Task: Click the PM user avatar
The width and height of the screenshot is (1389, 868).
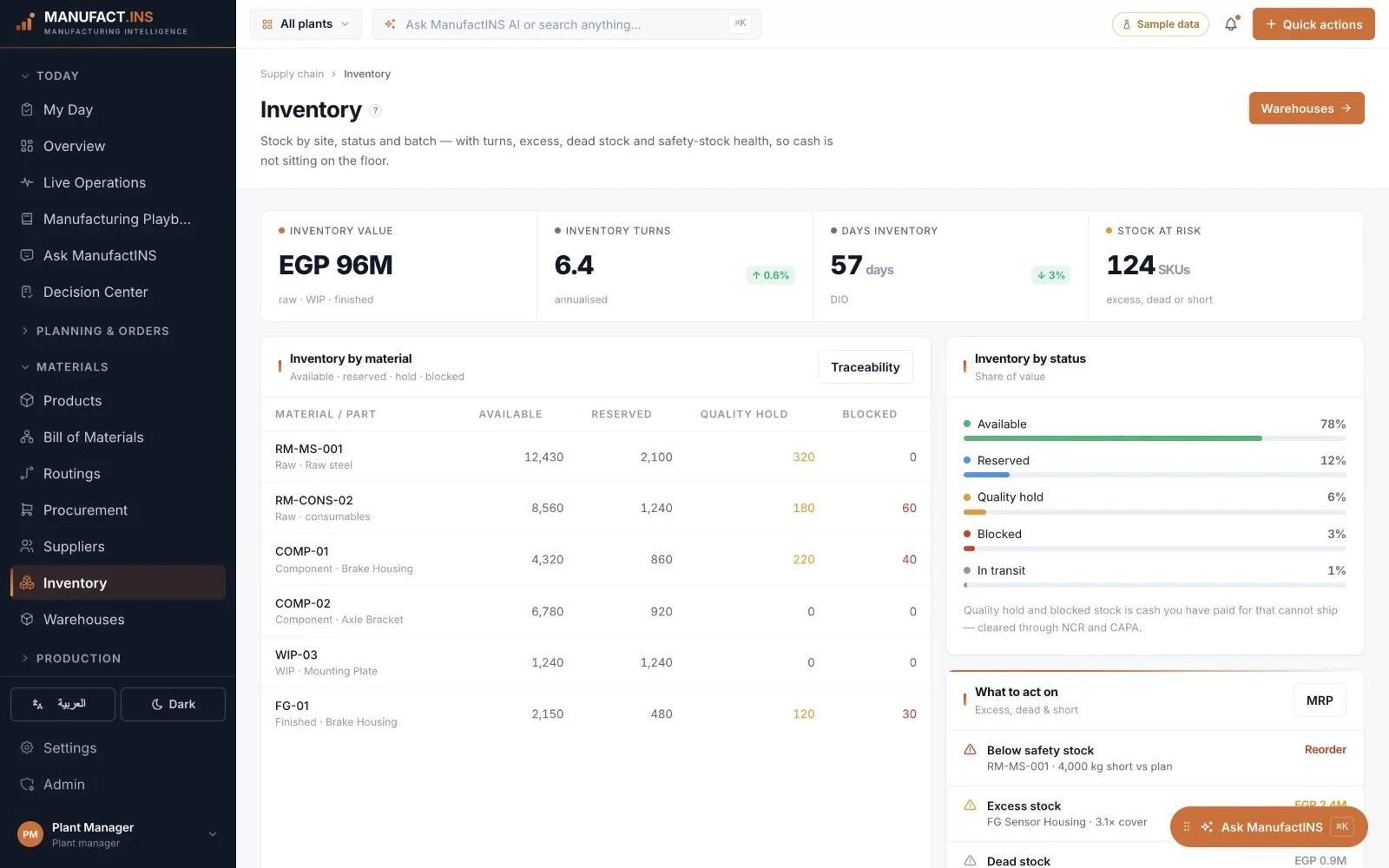Action: (x=30, y=834)
